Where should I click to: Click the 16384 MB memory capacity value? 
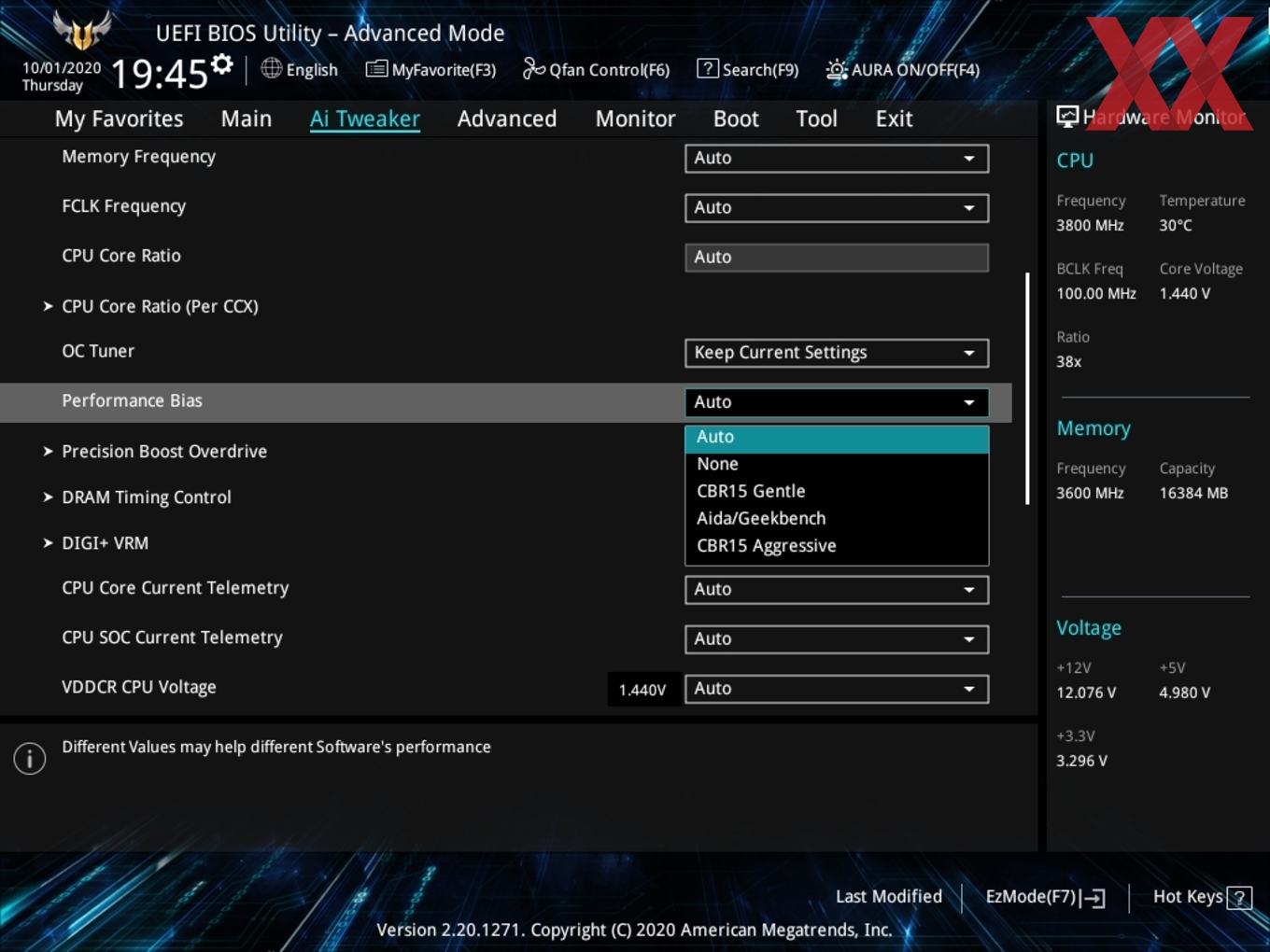click(1193, 493)
